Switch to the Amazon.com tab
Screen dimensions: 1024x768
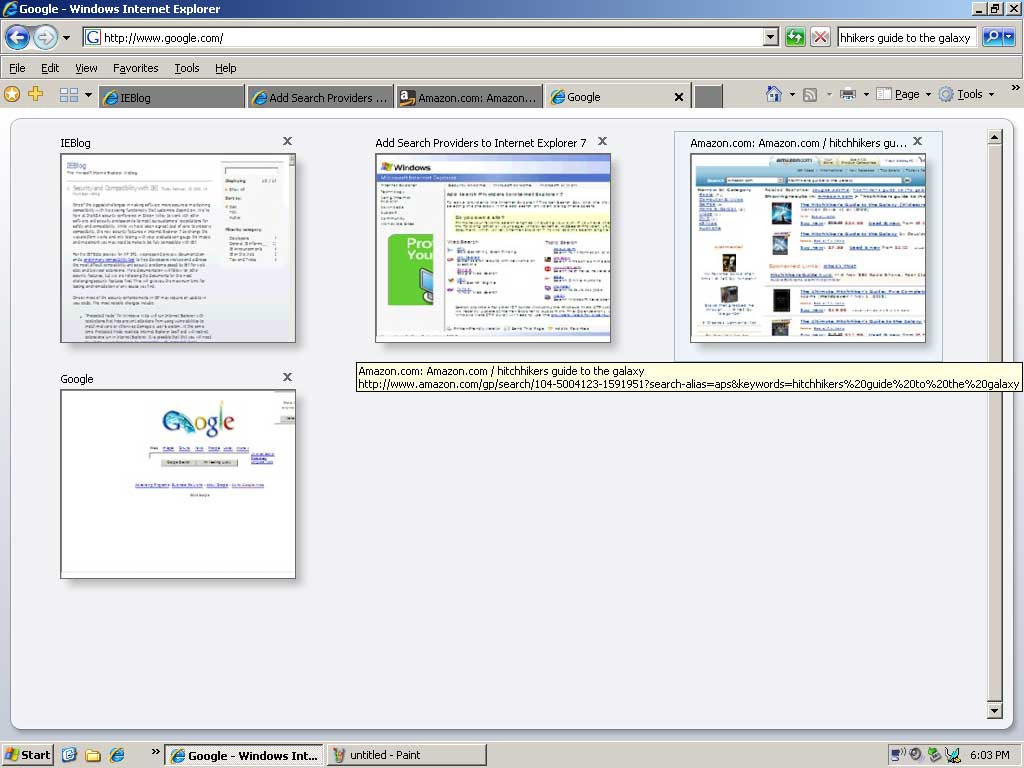[x=470, y=97]
